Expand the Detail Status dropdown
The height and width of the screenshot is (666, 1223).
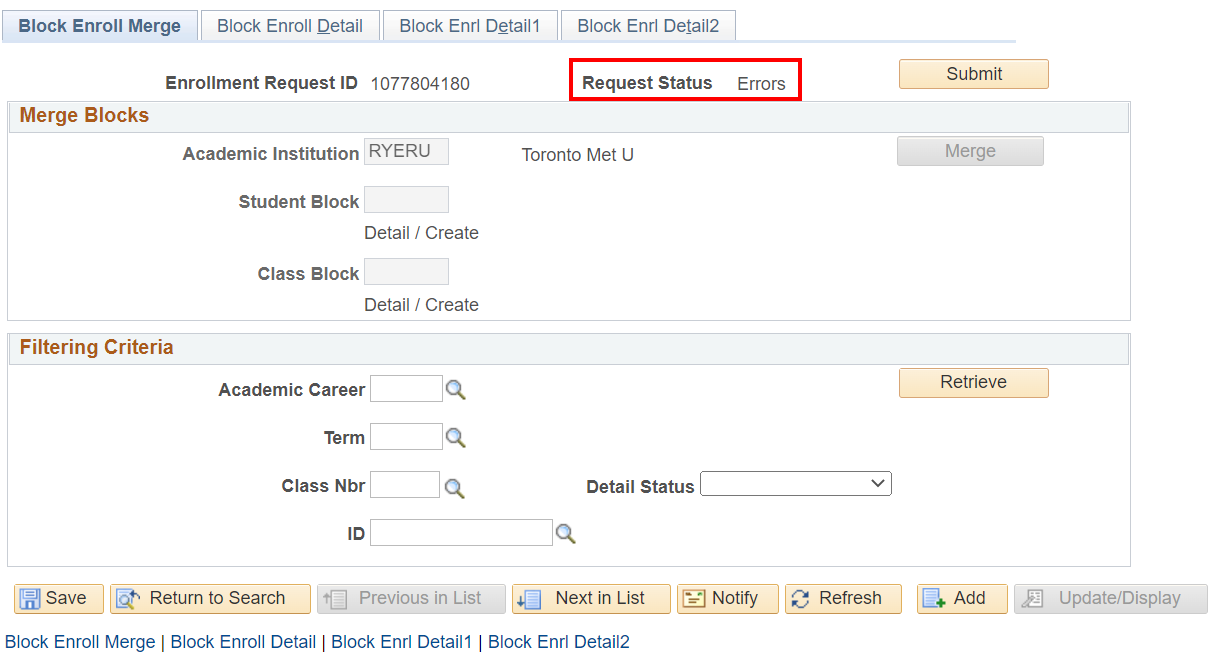(795, 484)
